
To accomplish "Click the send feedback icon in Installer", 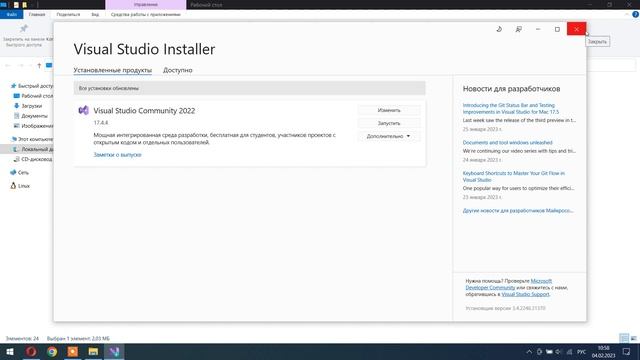I will click(x=518, y=29).
